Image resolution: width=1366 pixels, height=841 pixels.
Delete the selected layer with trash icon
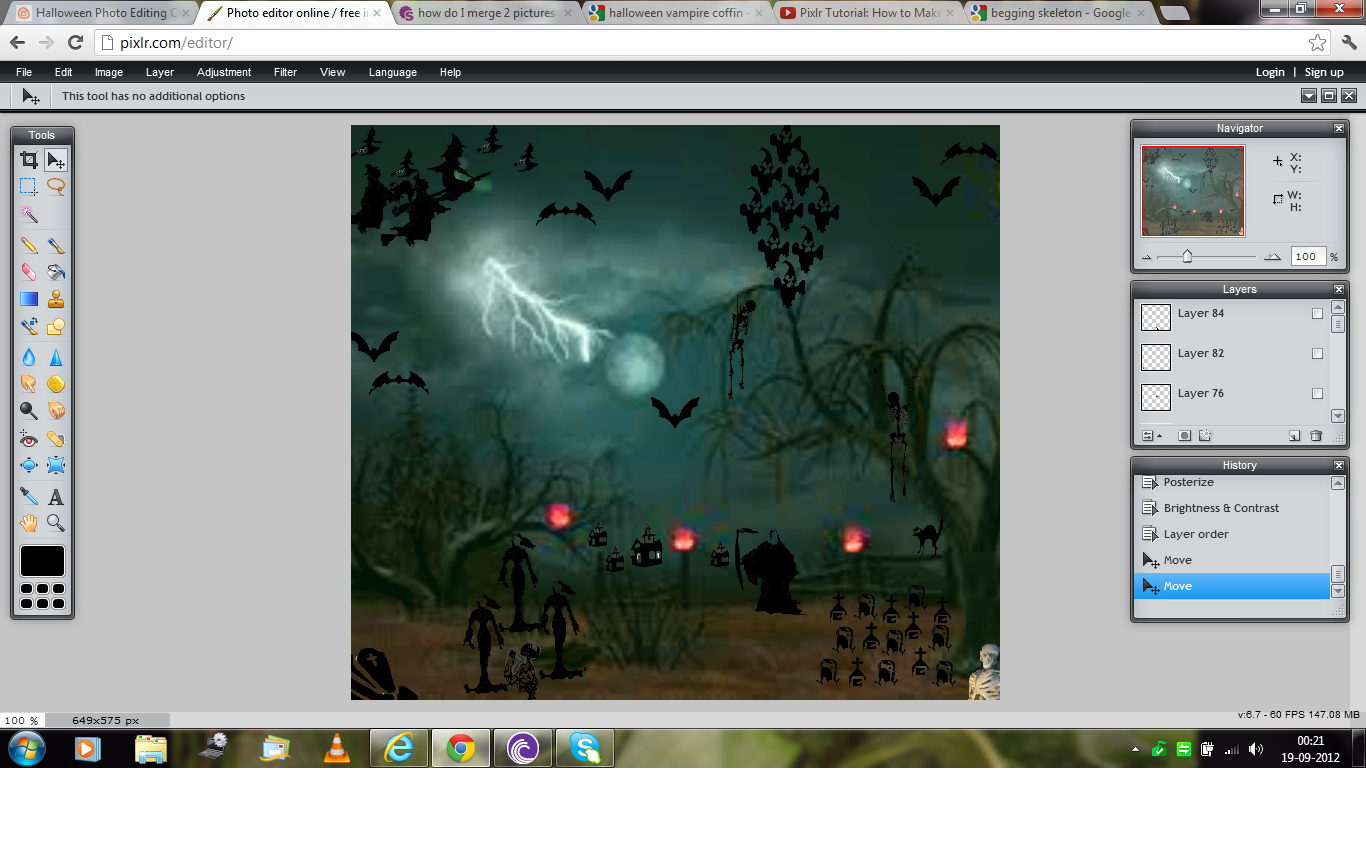[1316, 435]
